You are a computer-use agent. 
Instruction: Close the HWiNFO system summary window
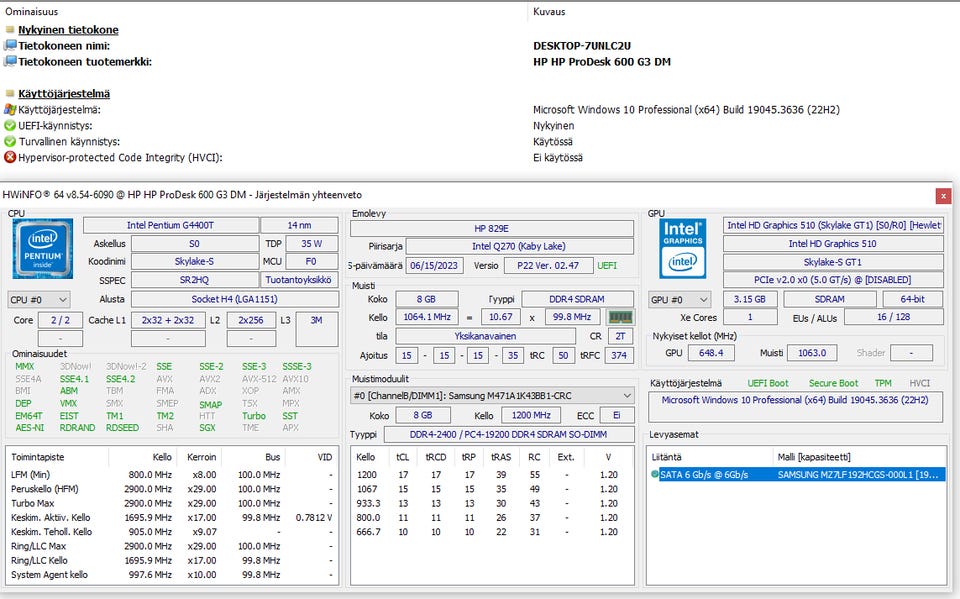click(943, 196)
